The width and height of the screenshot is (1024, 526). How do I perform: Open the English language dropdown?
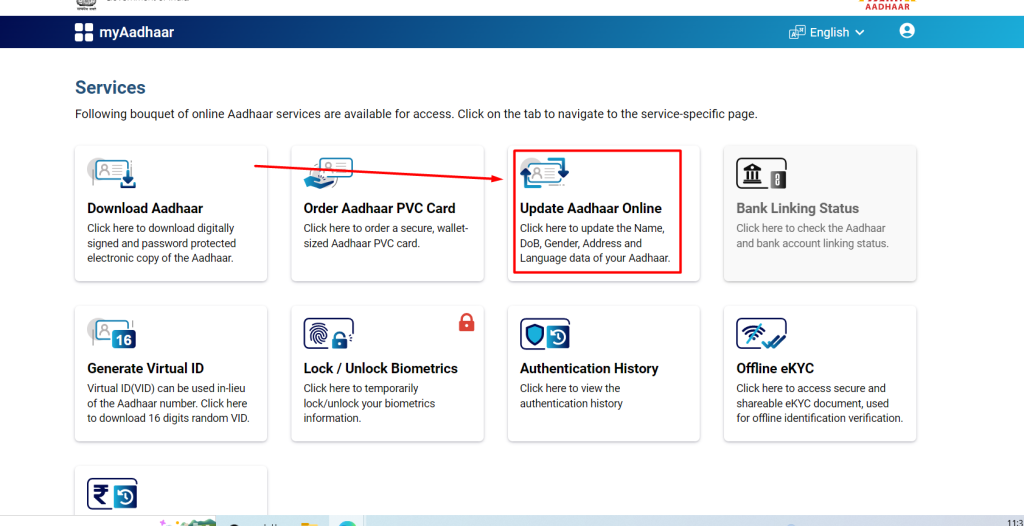coord(837,32)
